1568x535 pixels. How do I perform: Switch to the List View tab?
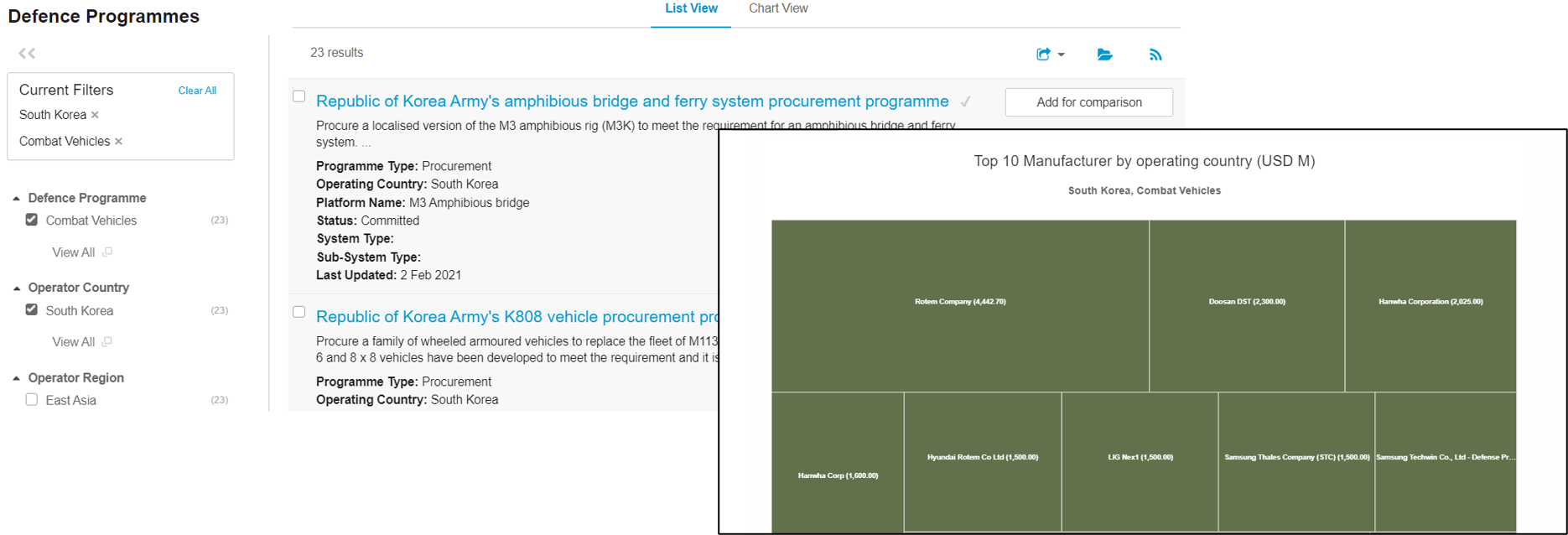(x=691, y=8)
